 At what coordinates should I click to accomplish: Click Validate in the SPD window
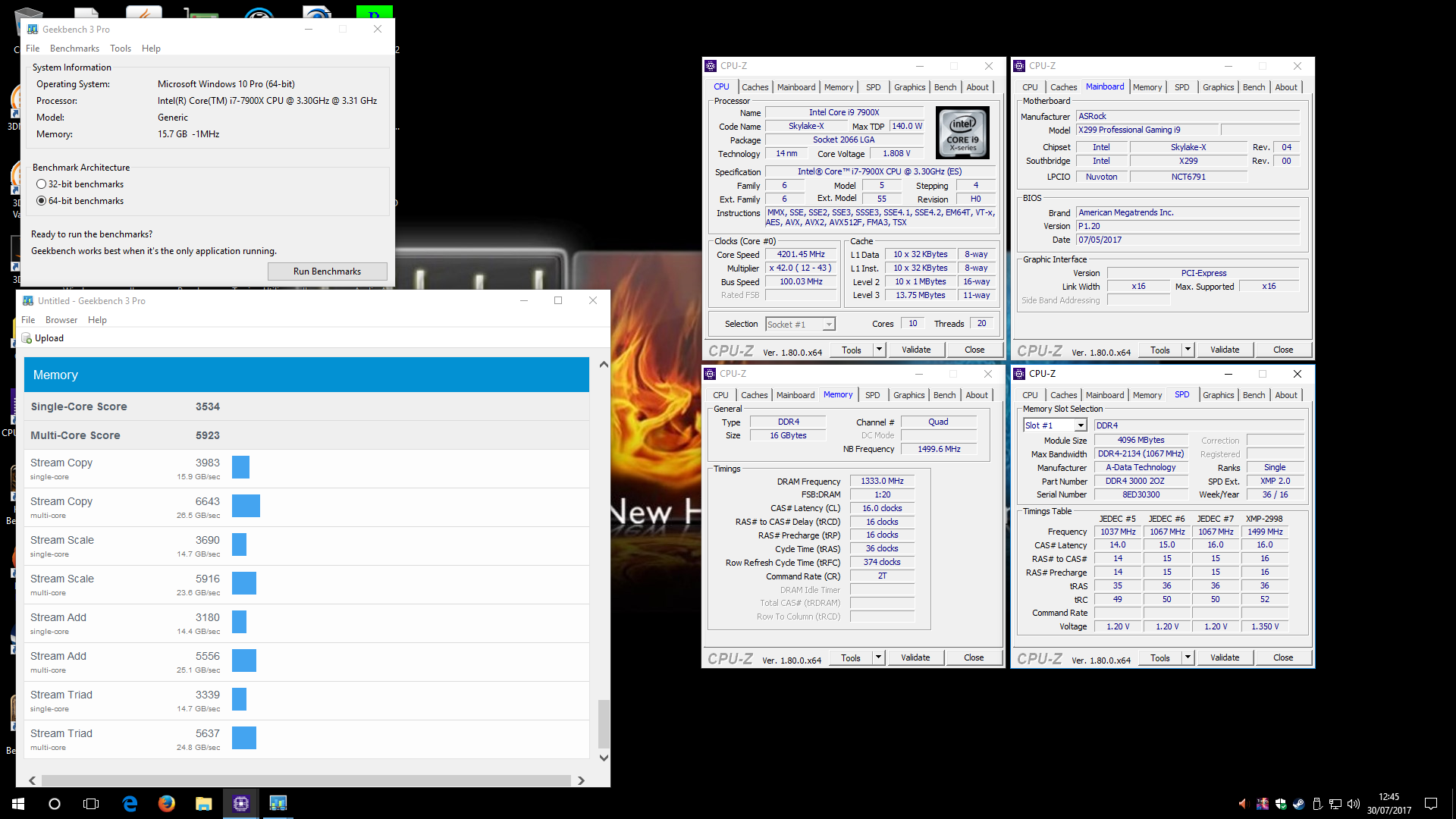click(x=1225, y=657)
